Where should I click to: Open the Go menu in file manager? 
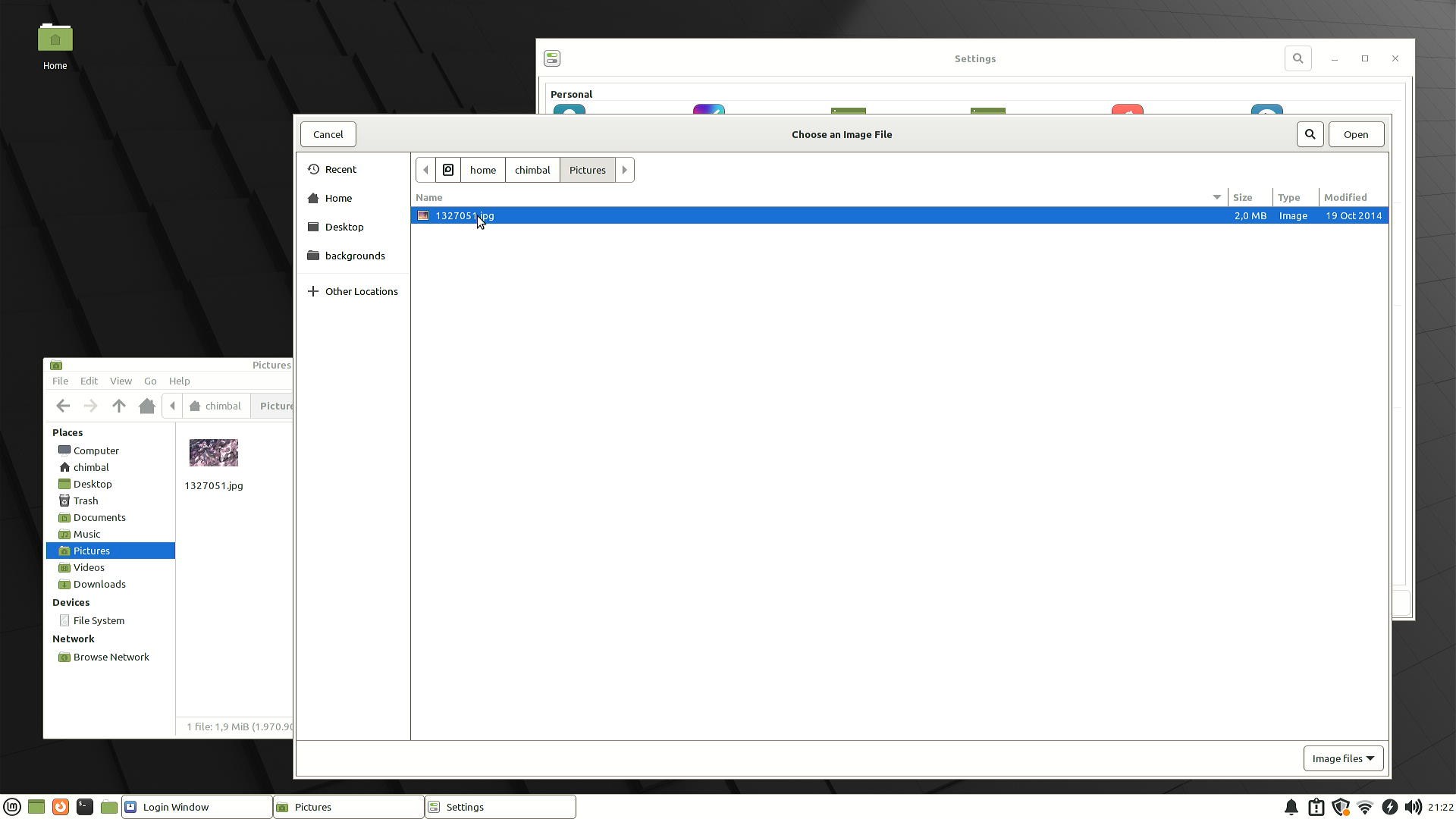(150, 381)
